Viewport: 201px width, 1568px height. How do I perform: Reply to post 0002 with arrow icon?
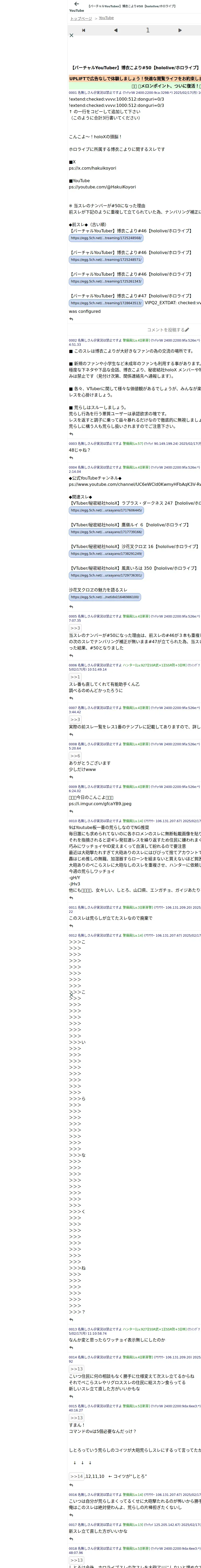pyautogui.click(x=71, y=435)
